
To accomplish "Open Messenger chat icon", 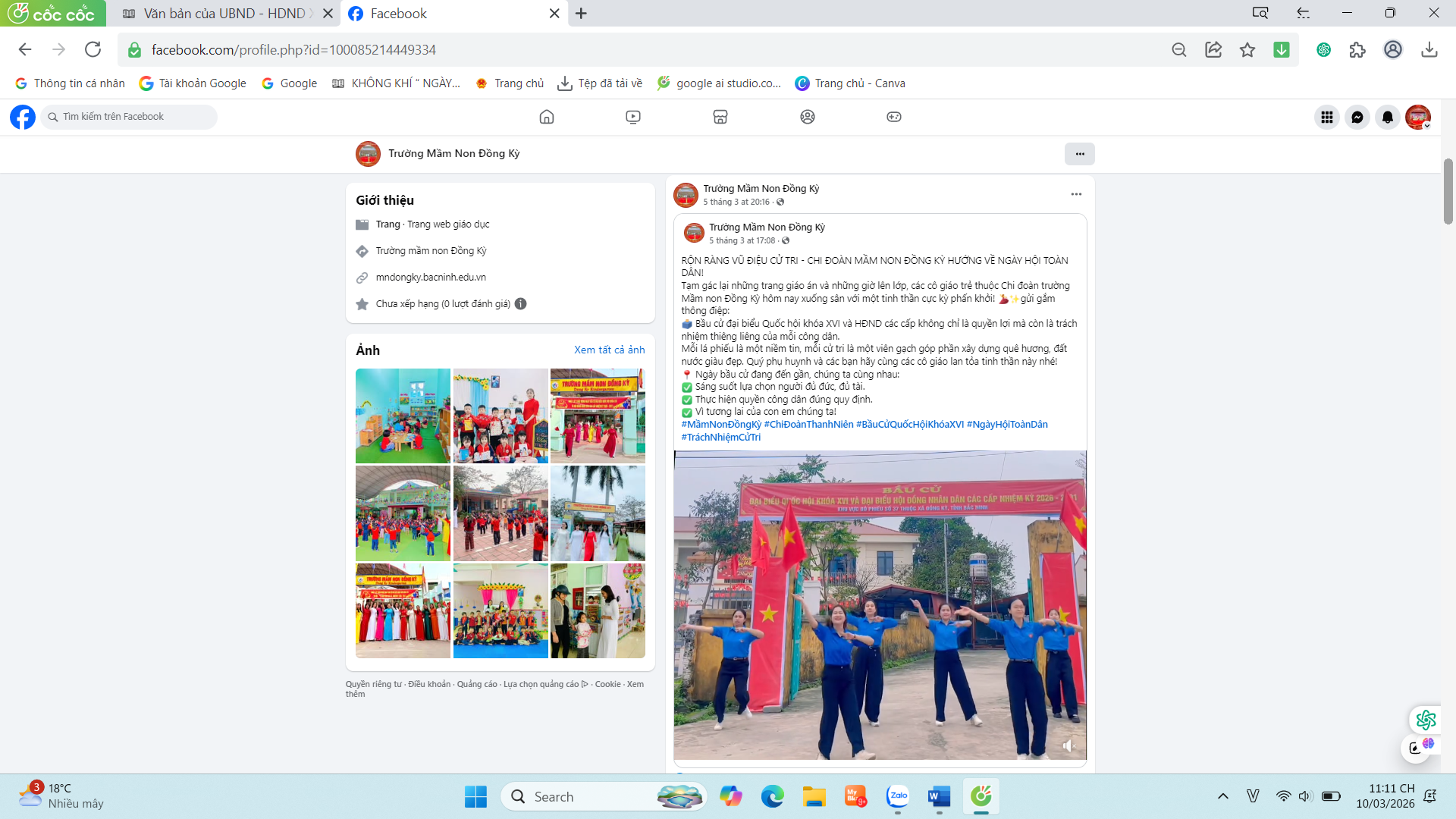I will point(1357,117).
